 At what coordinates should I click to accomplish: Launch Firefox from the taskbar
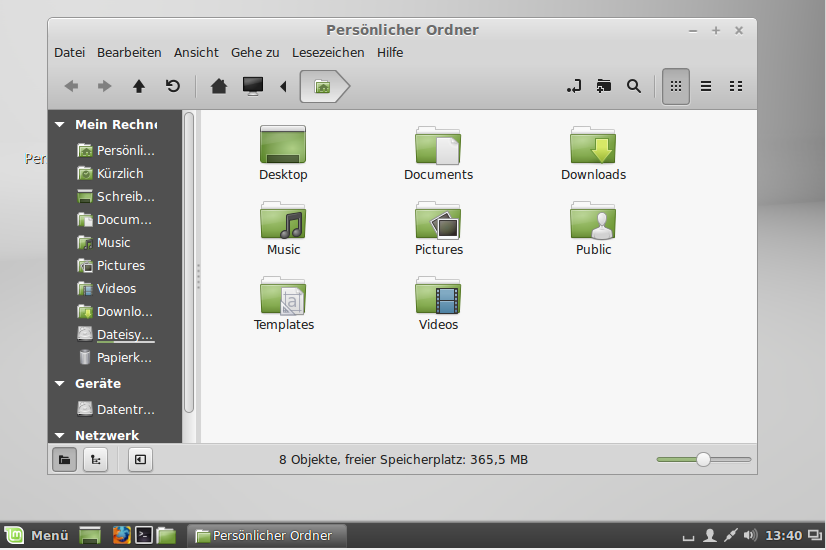[x=121, y=536]
